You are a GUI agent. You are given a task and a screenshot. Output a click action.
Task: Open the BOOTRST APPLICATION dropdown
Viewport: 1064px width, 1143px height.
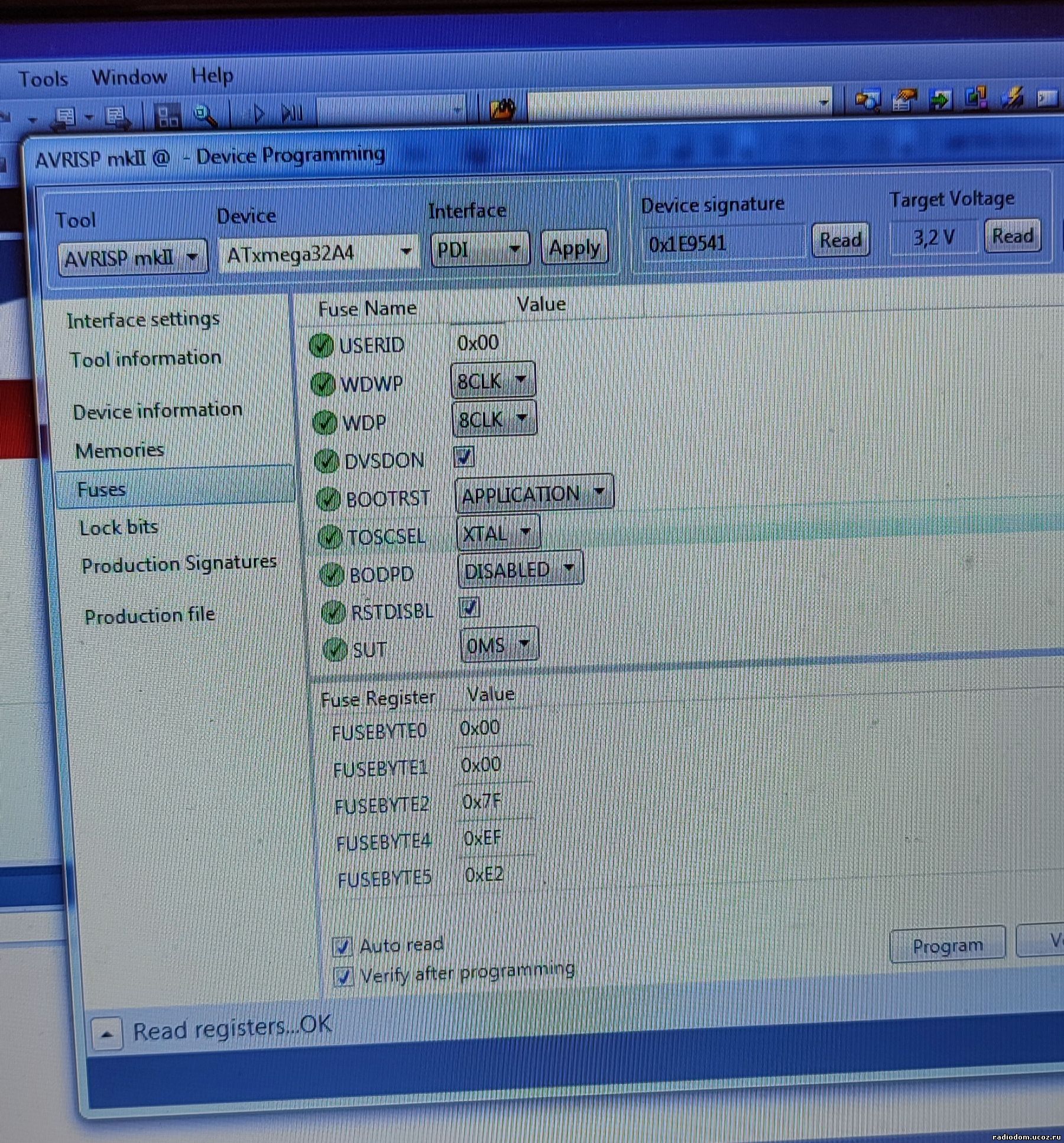pyautogui.click(x=534, y=493)
